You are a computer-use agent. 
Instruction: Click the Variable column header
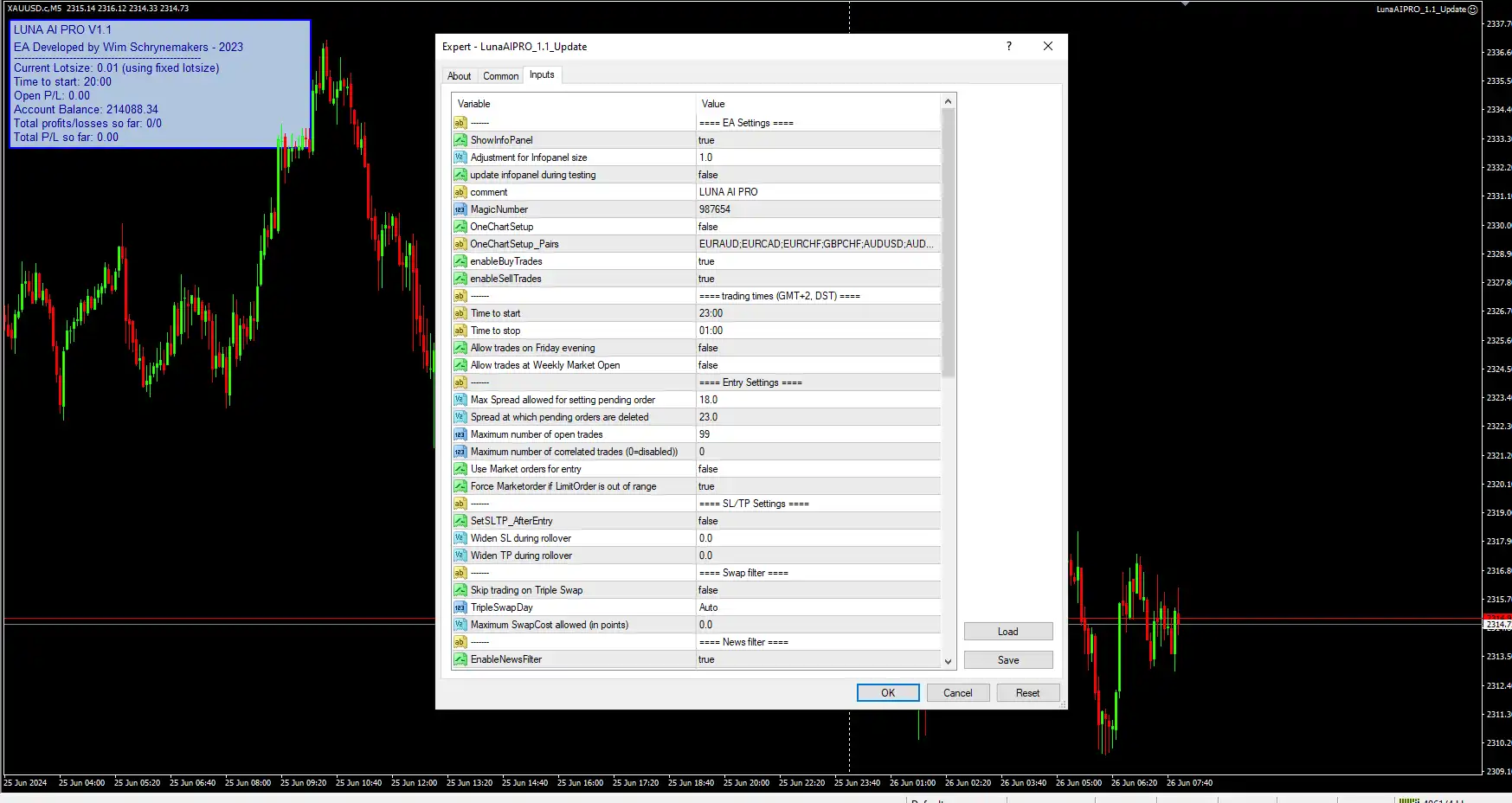574,104
